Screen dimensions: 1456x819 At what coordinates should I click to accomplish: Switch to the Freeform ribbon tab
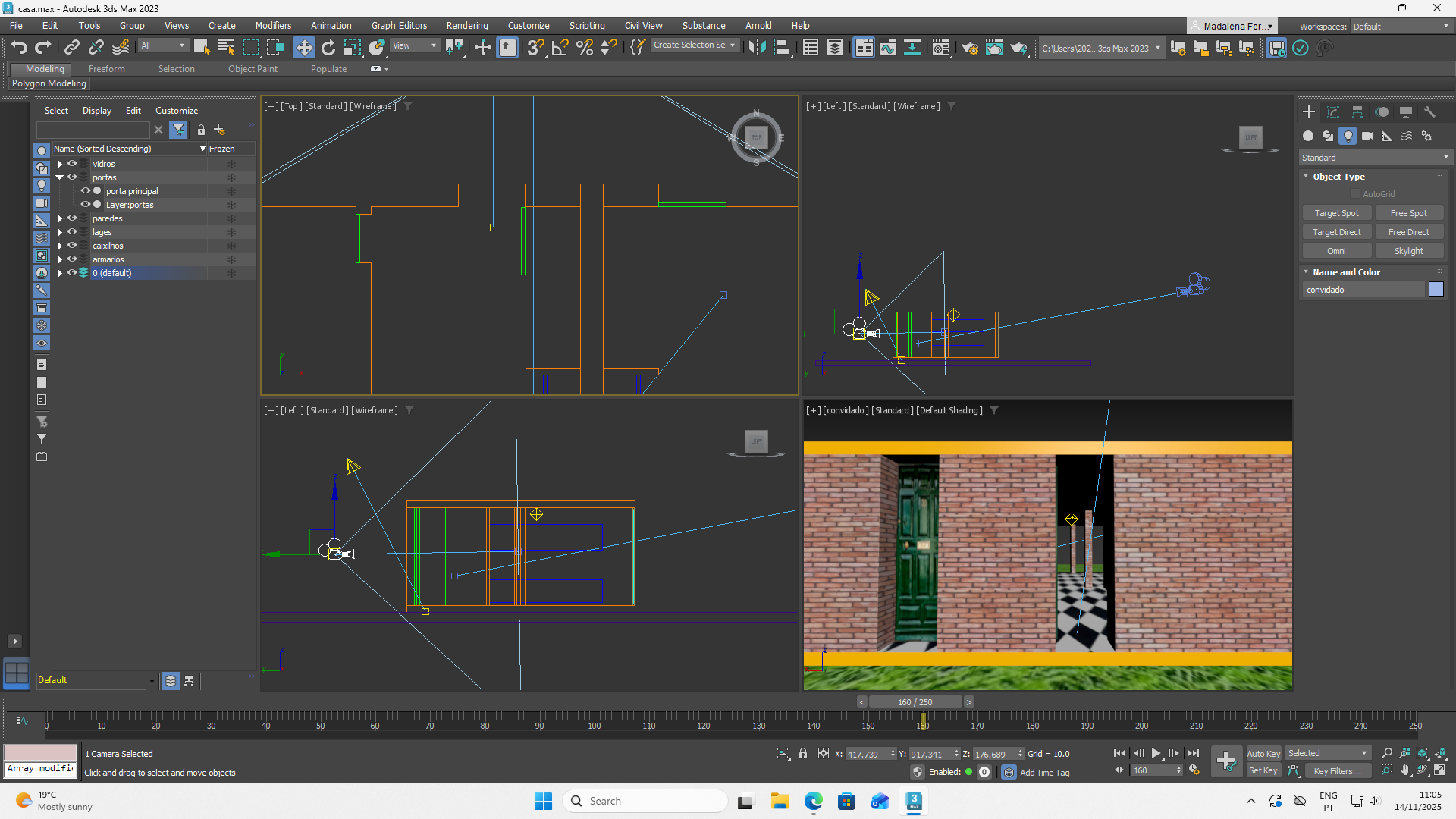[106, 68]
